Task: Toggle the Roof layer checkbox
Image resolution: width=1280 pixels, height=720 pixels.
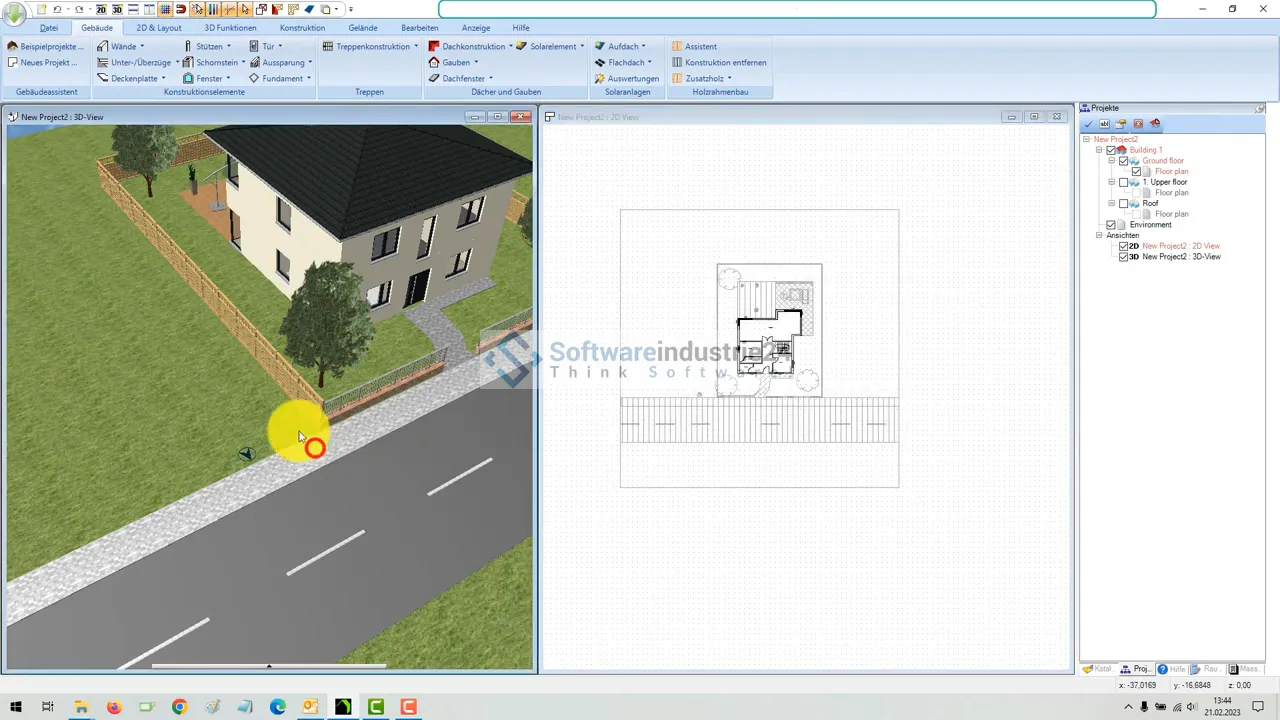Action: point(1123,204)
